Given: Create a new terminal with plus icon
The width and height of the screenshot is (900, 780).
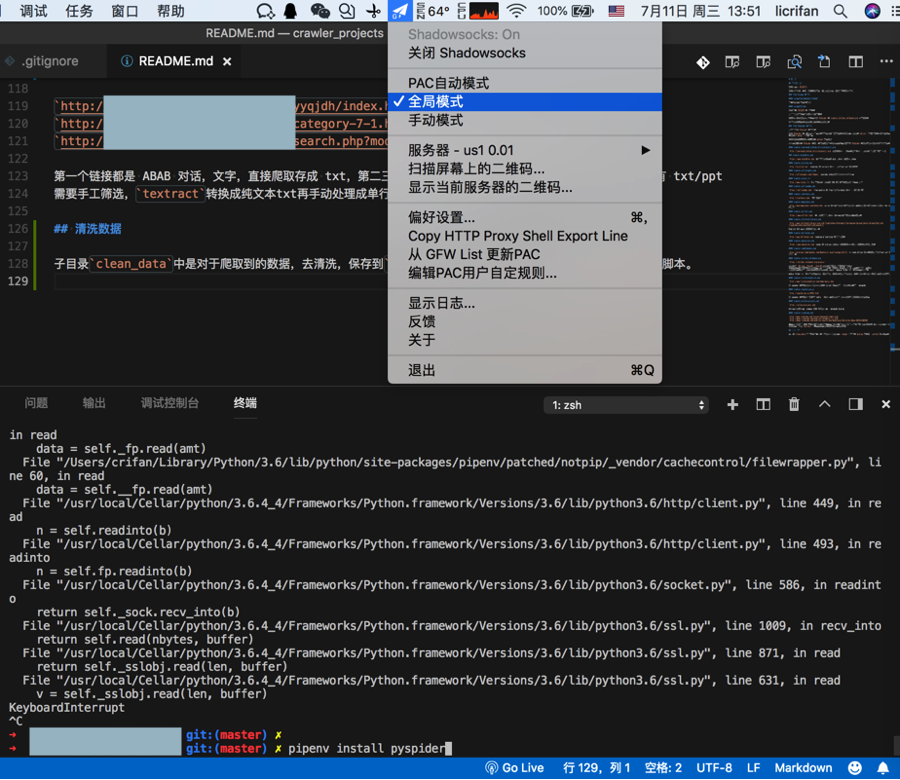Looking at the screenshot, I should tap(732, 405).
